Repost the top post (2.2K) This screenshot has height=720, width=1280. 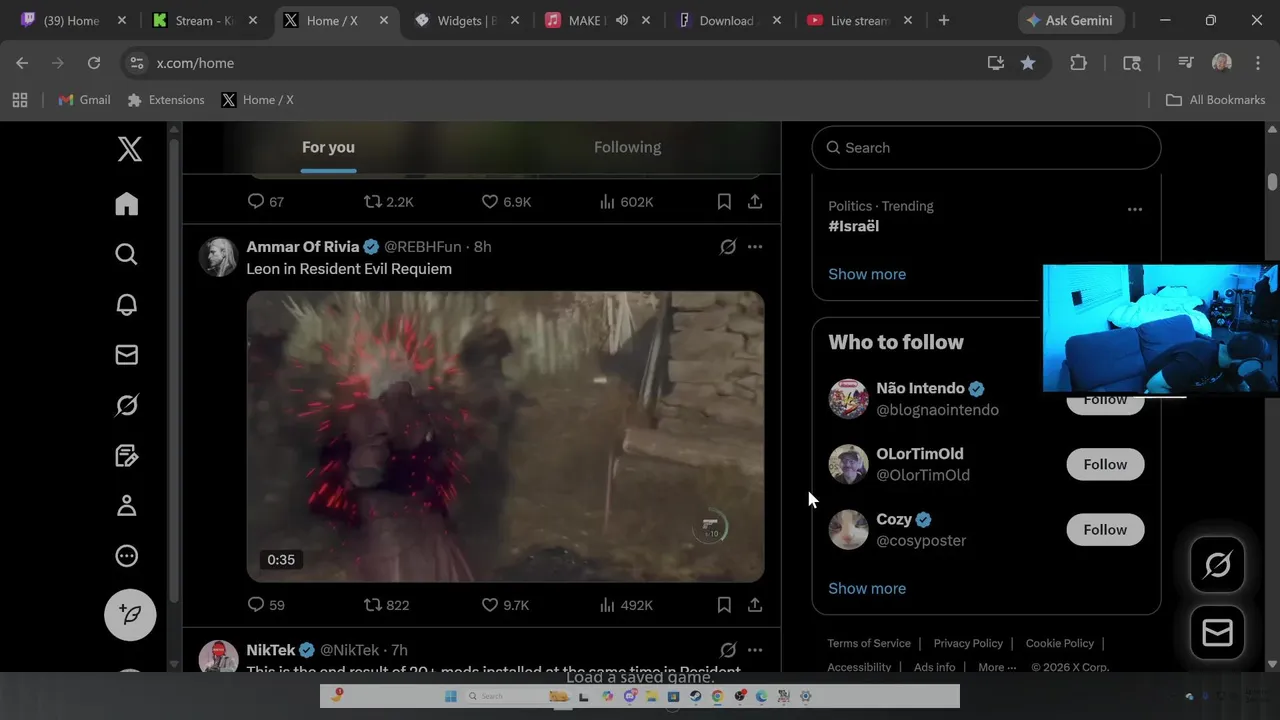click(x=388, y=202)
